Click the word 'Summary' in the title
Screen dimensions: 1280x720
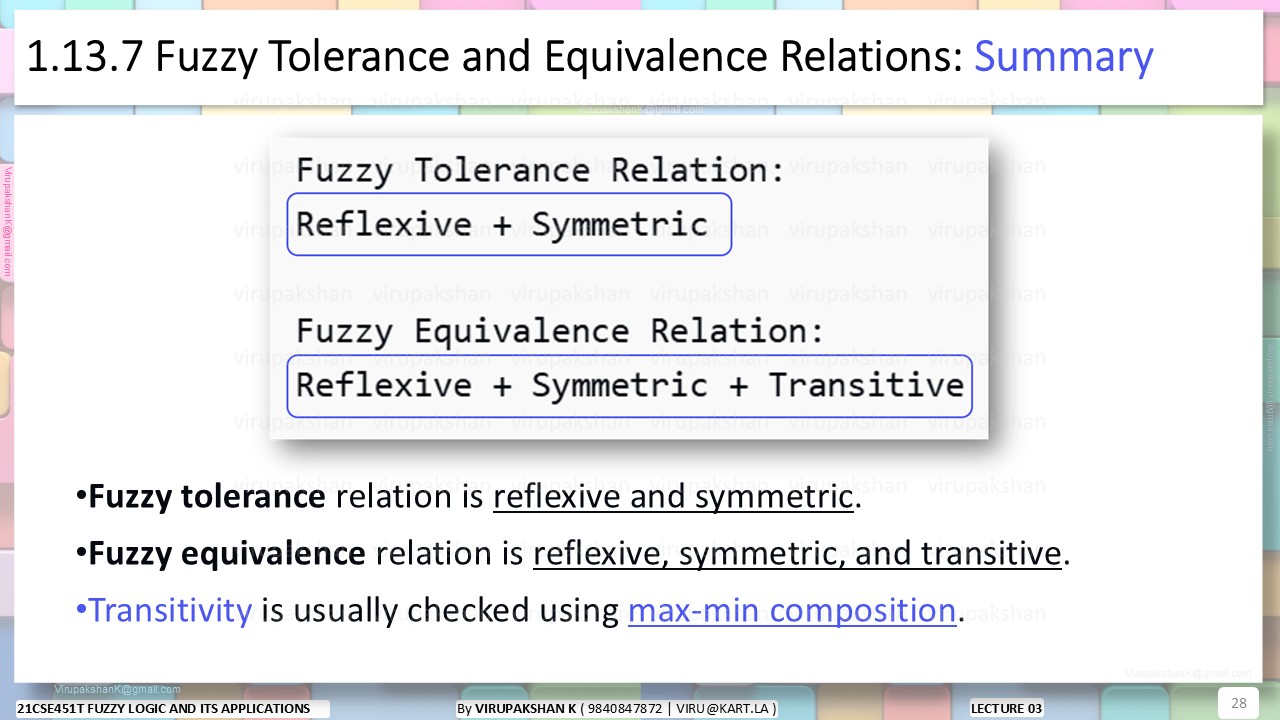click(1064, 58)
